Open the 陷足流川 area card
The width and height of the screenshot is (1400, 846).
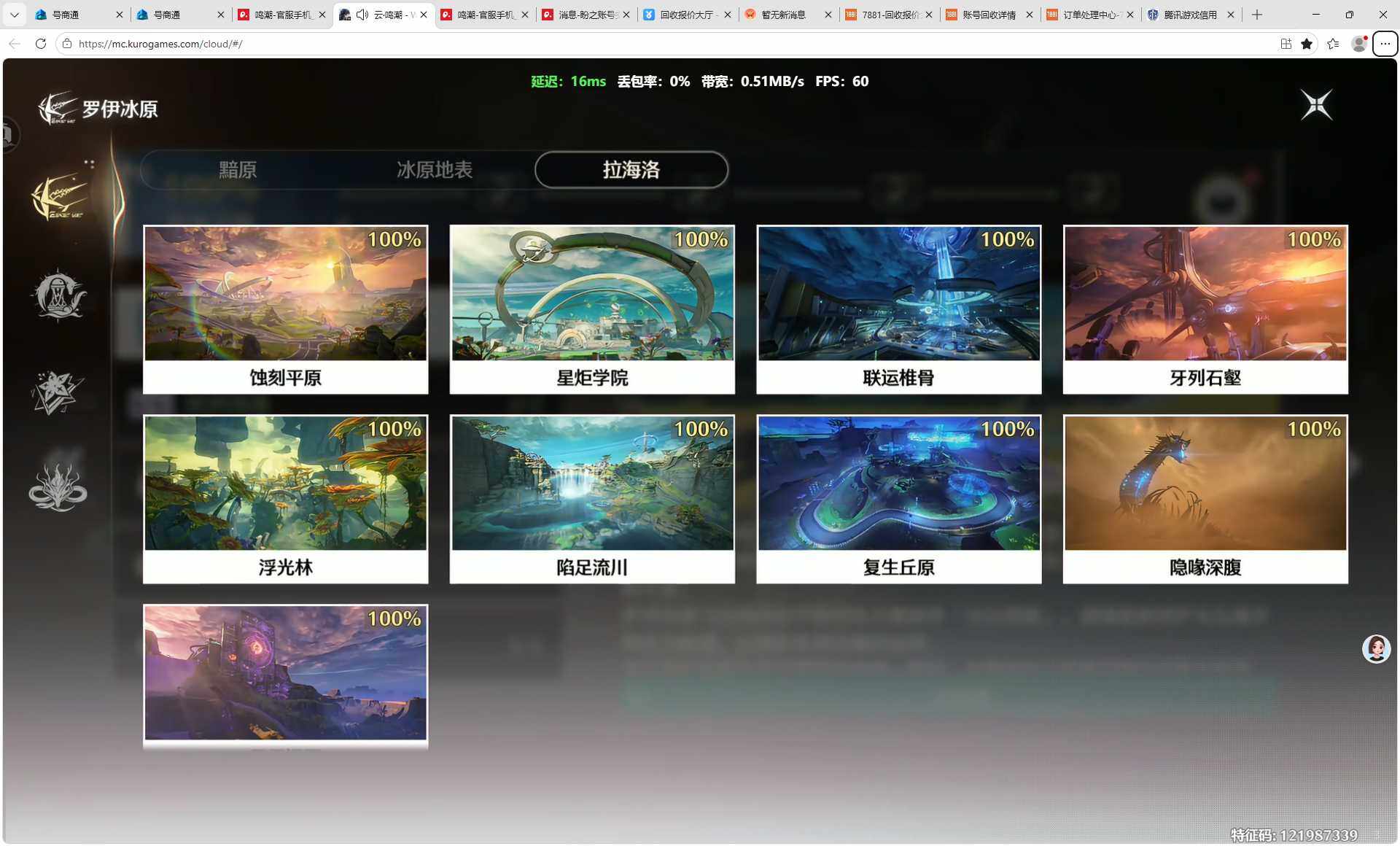click(x=592, y=499)
